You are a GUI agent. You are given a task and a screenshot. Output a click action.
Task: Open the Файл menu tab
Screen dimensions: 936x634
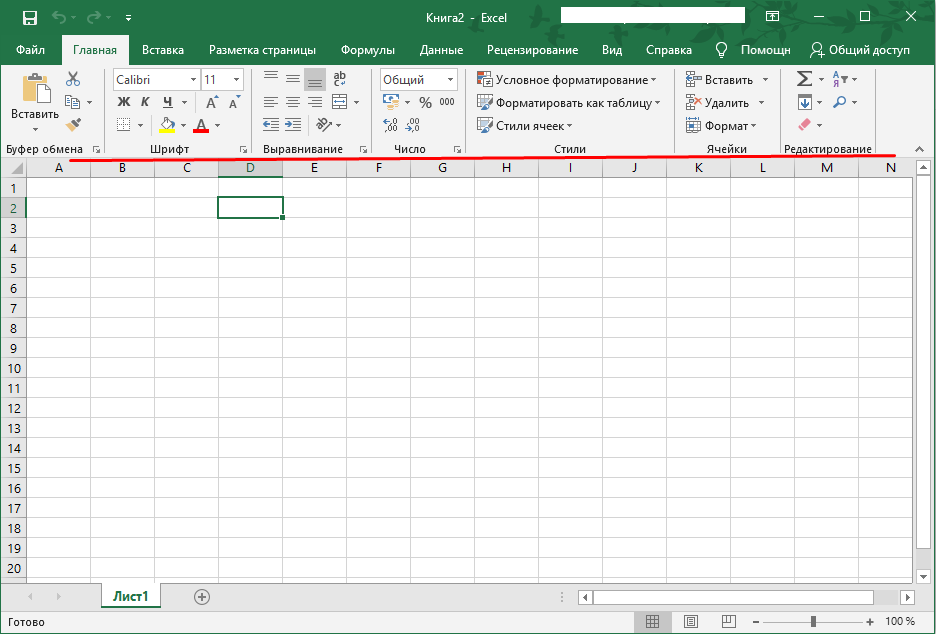[x=30, y=50]
